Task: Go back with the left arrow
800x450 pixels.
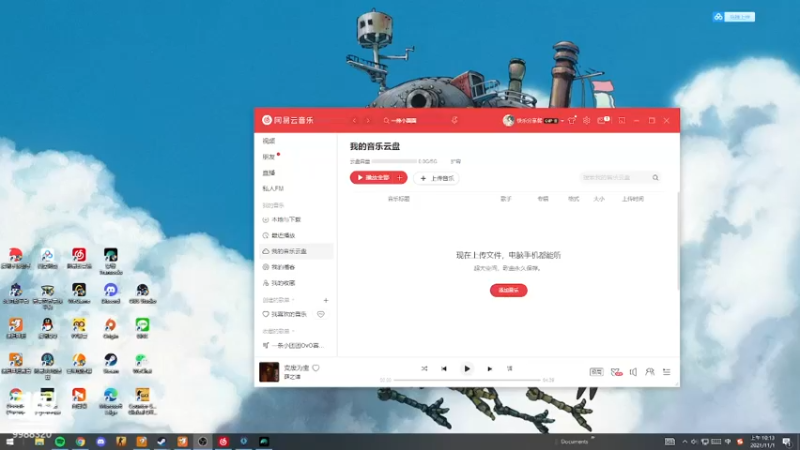Action: [x=355, y=121]
